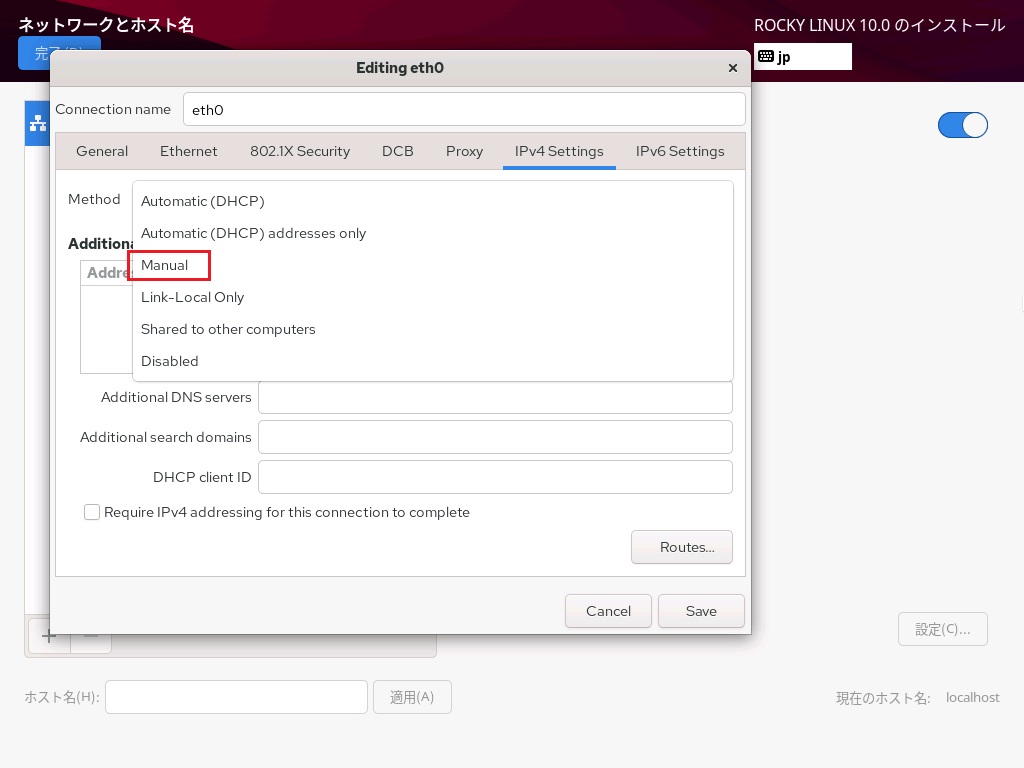Viewport: 1024px width, 768px height.
Task: Open the Routes… dialog
Action: point(681,547)
